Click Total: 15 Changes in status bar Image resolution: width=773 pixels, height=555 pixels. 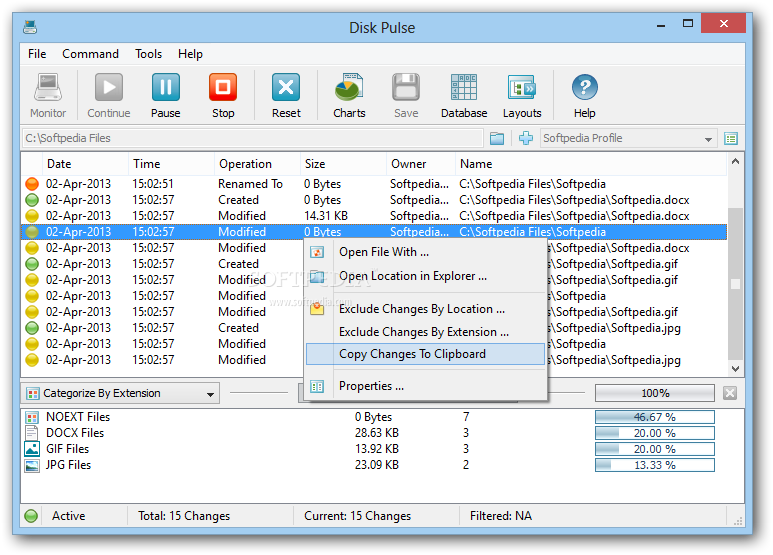pyautogui.click(x=184, y=516)
